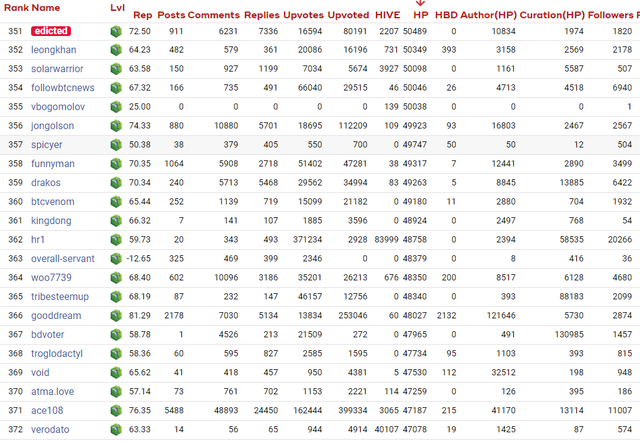Screen dimensions: 640x442
Task: Open verodato's profile link
Action: point(50,429)
